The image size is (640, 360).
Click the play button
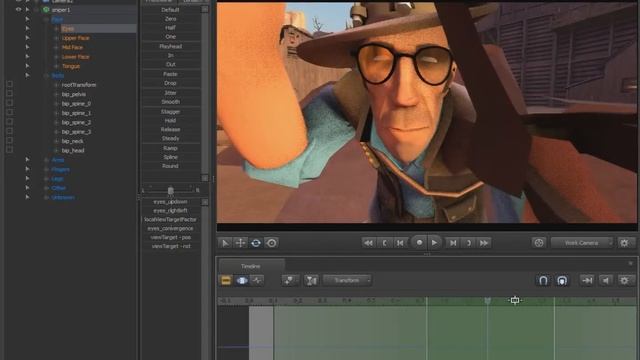point(434,242)
